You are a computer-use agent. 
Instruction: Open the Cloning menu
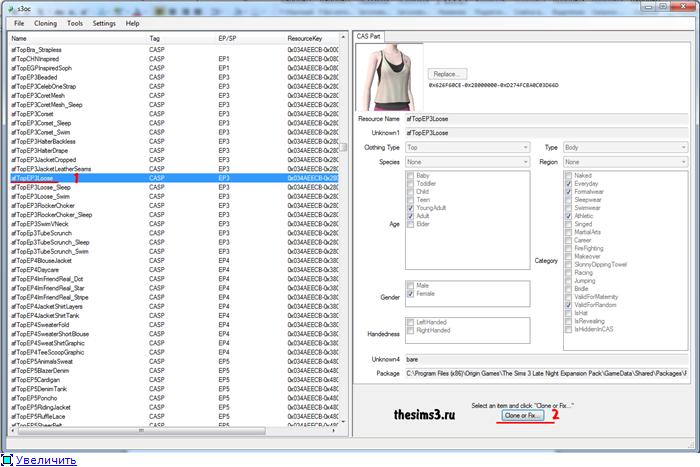tap(46, 23)
